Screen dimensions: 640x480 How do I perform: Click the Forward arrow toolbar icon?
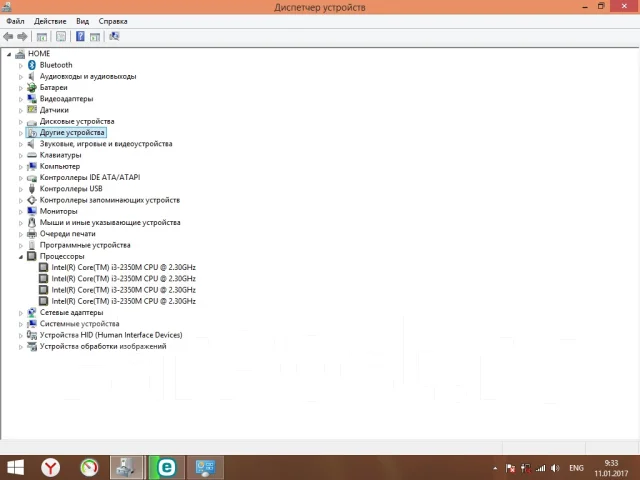coord(22,37)
